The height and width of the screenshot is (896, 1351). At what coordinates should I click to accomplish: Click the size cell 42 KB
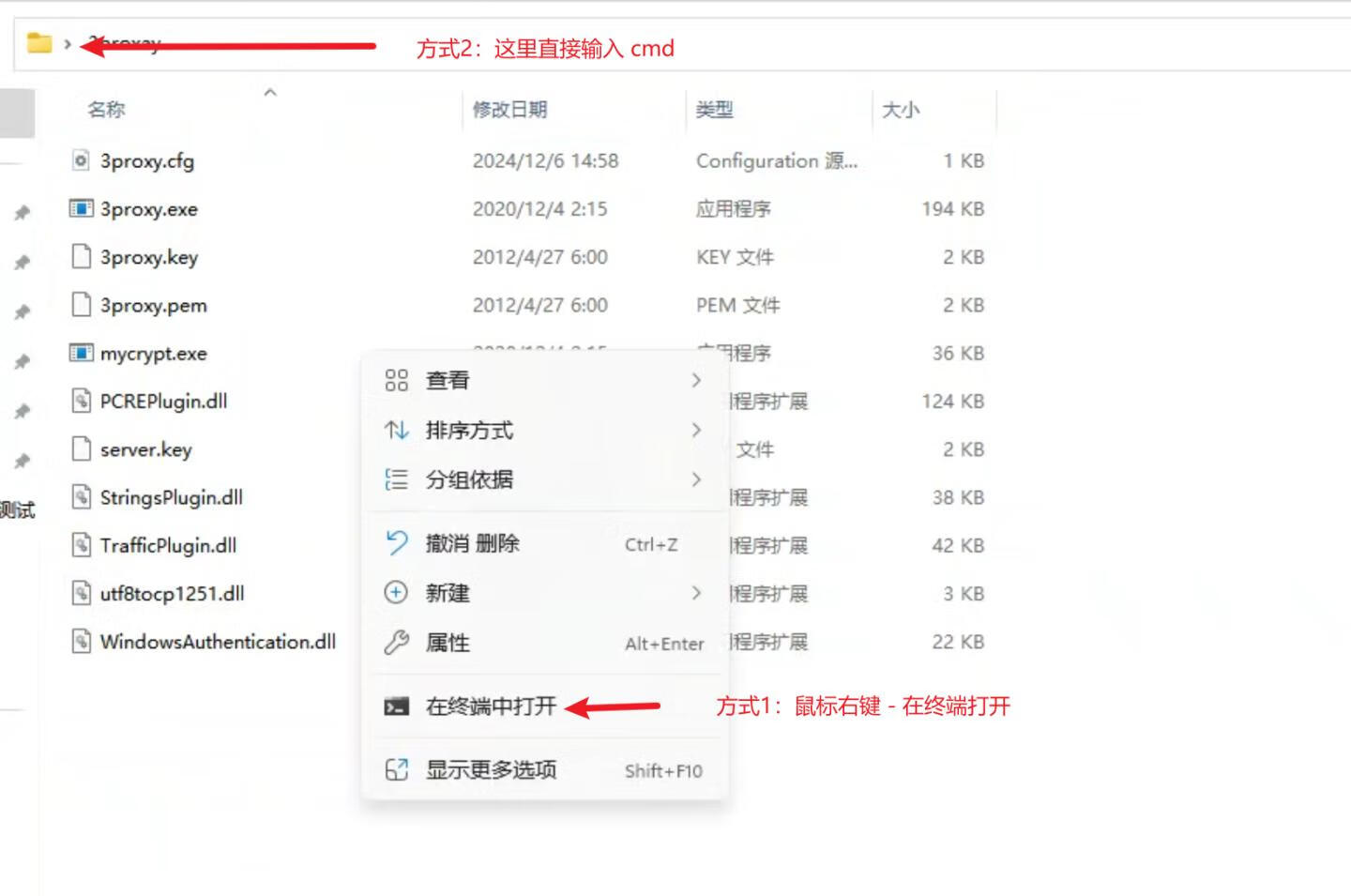(x=958, y=545)
